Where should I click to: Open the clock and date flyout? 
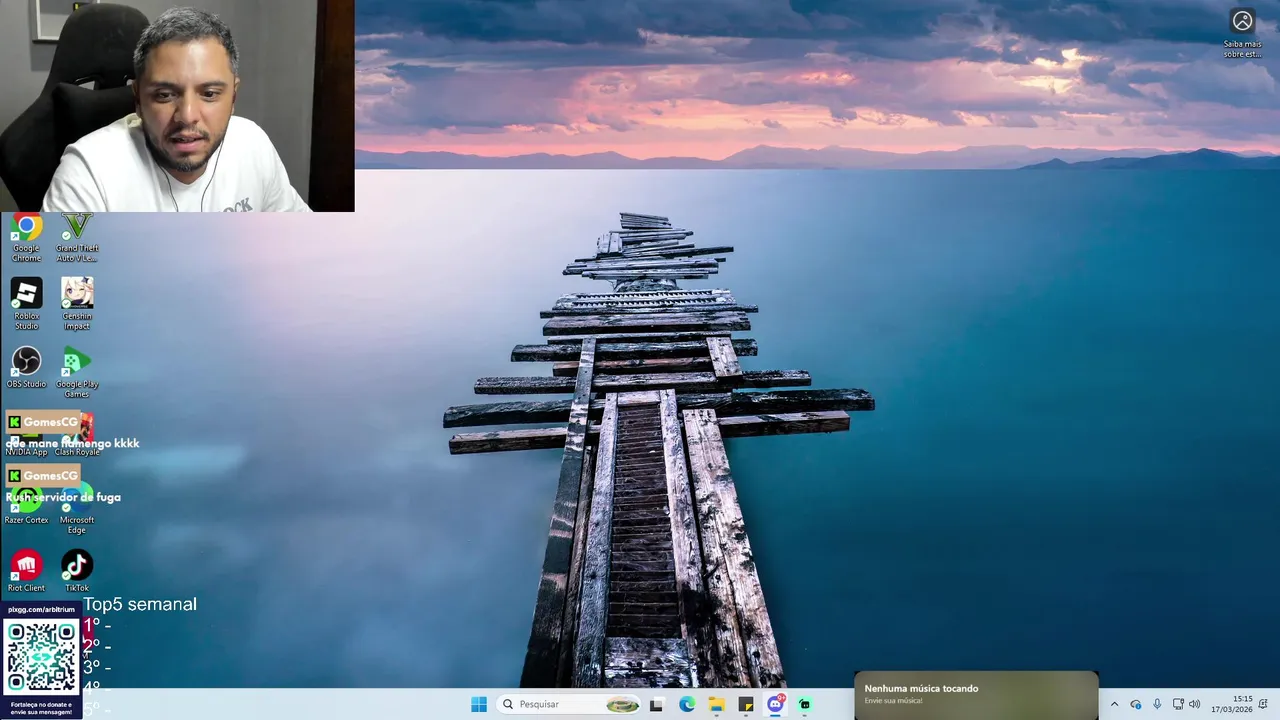pos(1232,704)
